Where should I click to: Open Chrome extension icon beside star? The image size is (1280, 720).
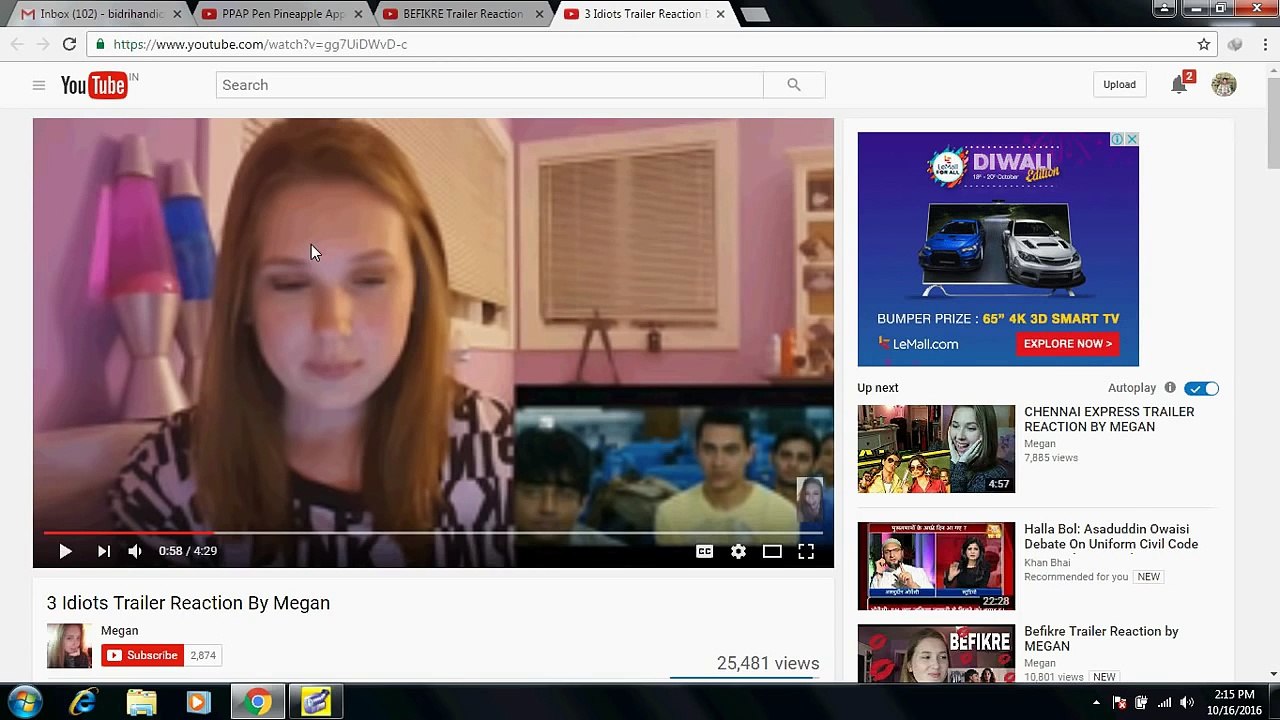click(x=1235, y=44)
